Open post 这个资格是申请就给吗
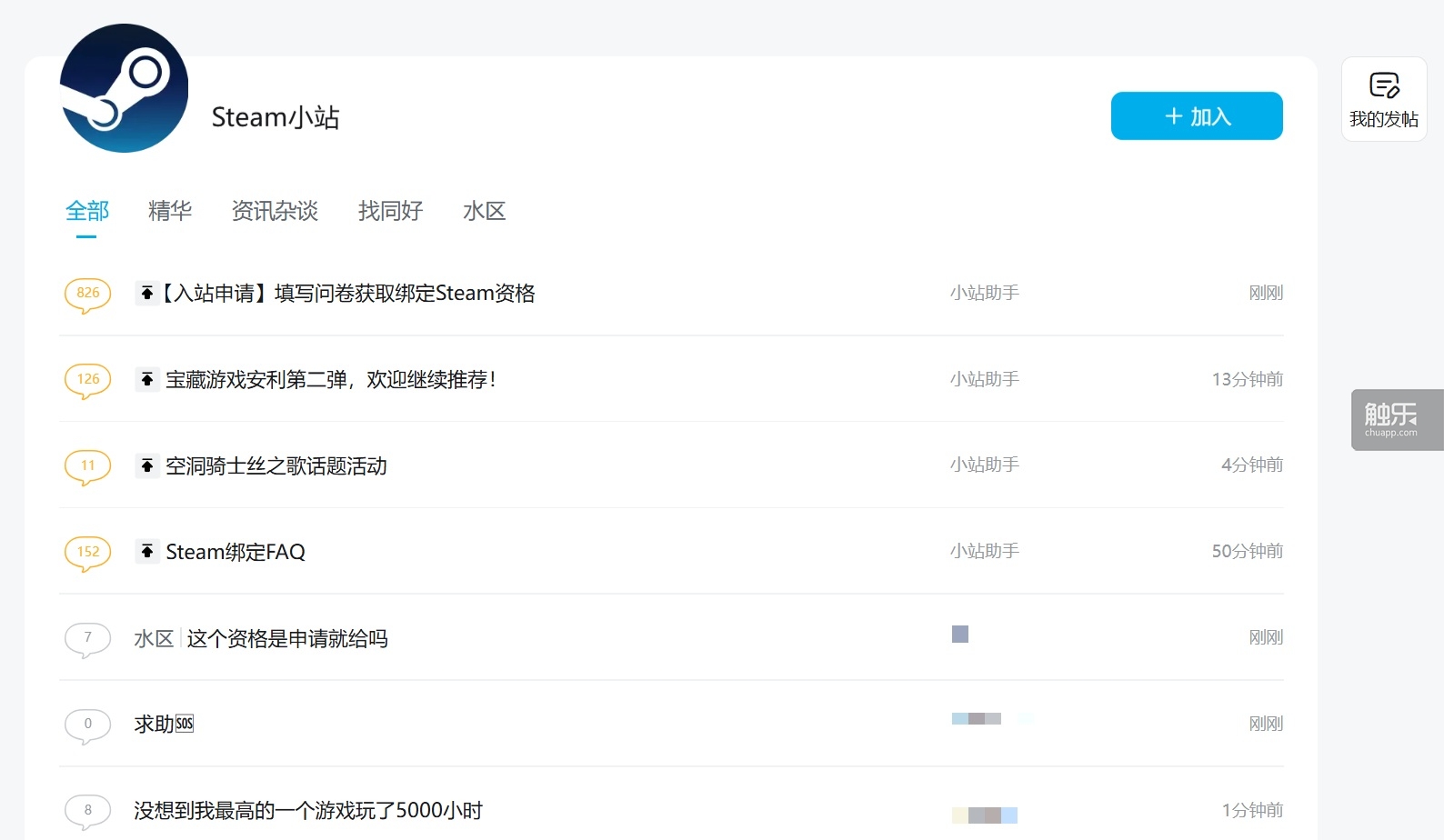1444x840 pixels. 287,638
